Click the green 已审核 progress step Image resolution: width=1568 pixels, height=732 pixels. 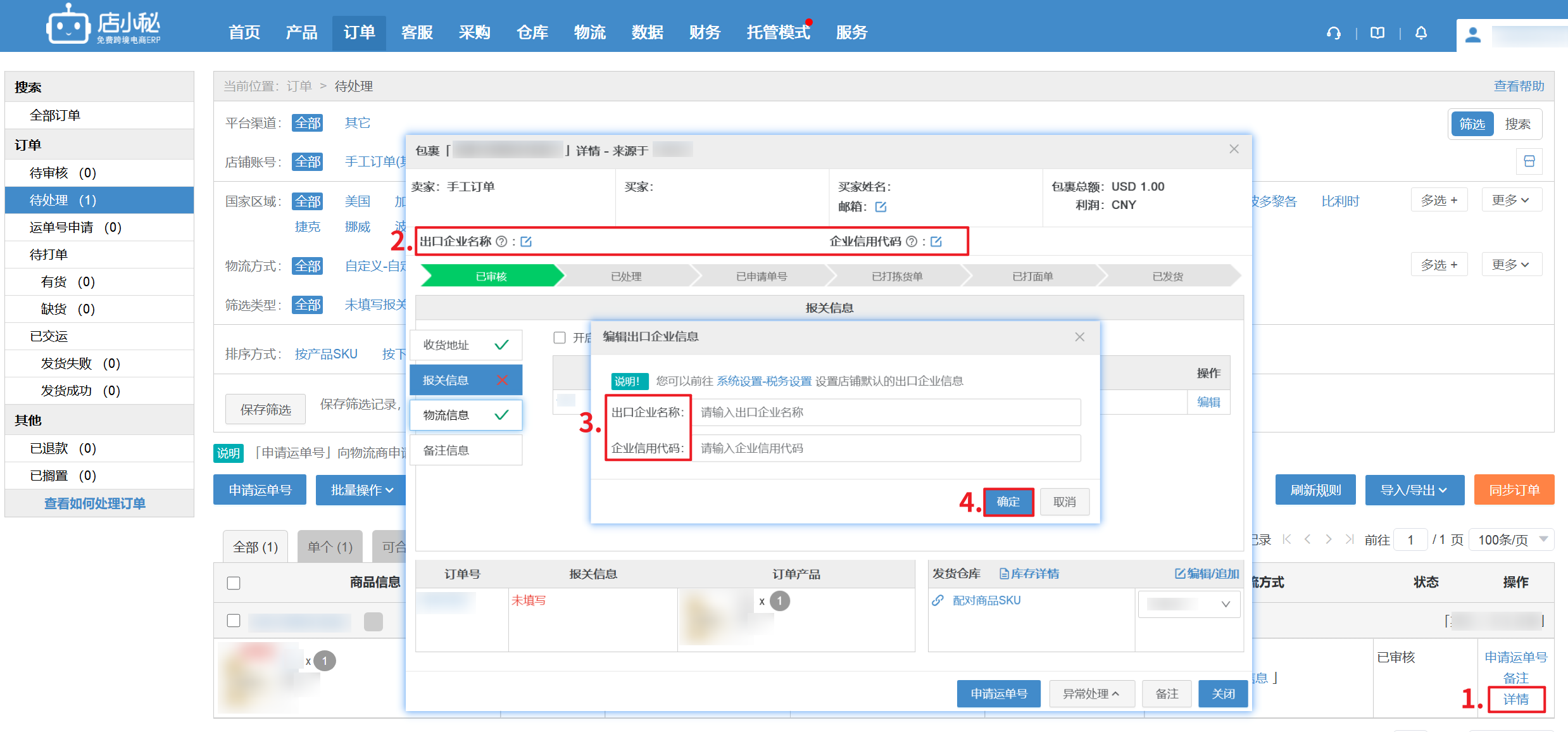pyautogui.click(x=491, y=276)
